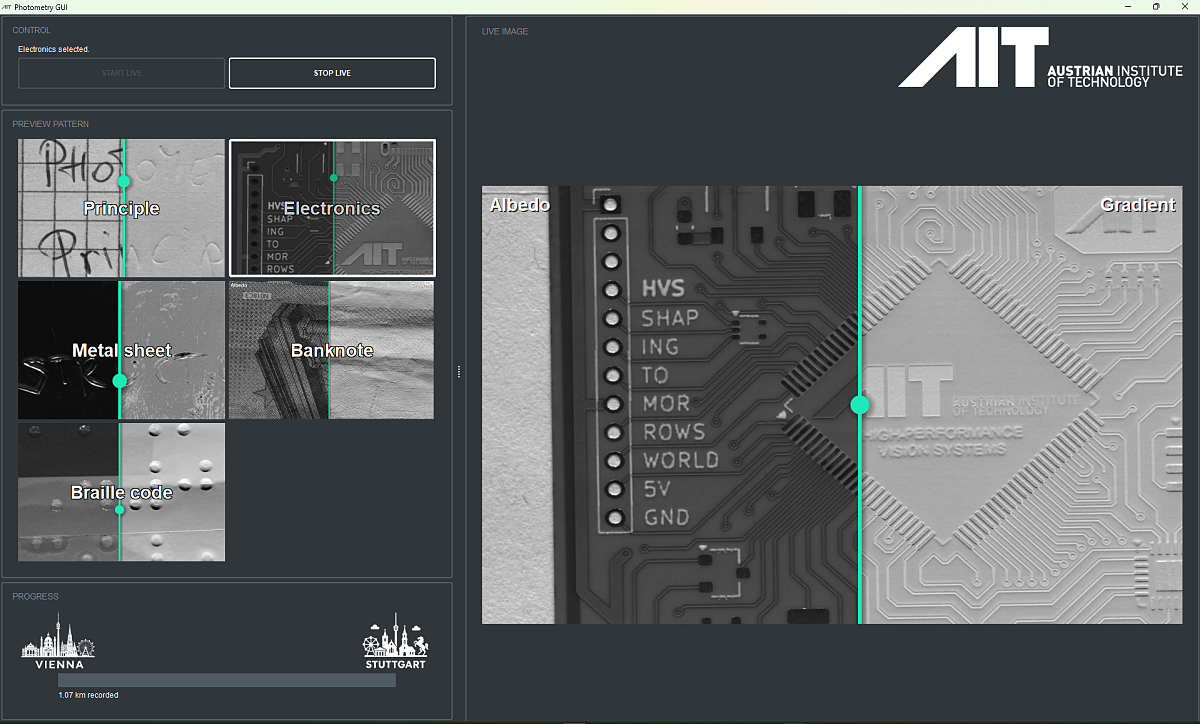Viewport: 1200px width, 724px height.
Task: Select the Electronics preview pattern
Action: 332,208
